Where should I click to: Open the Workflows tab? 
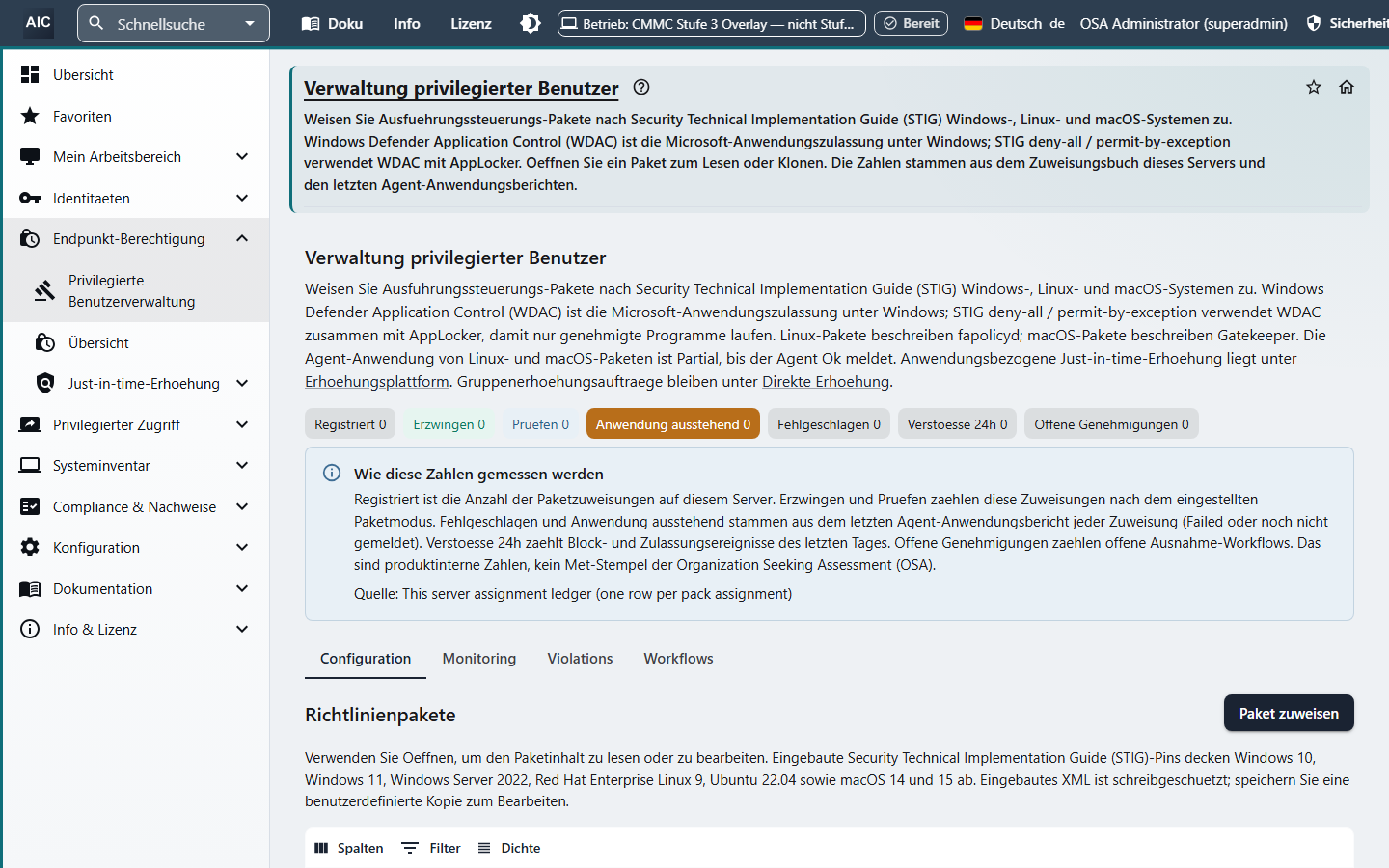679,658
